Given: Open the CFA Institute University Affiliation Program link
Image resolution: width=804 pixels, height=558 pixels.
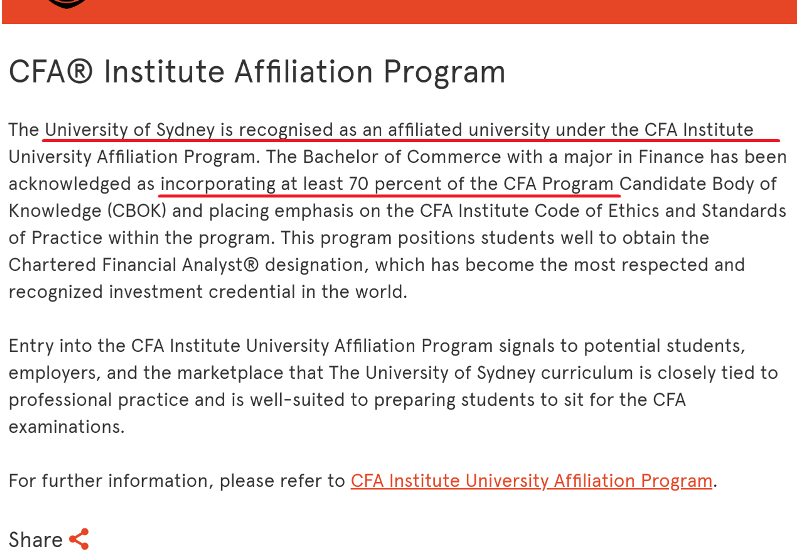Looking at the screenshot, I should point(531,481).
